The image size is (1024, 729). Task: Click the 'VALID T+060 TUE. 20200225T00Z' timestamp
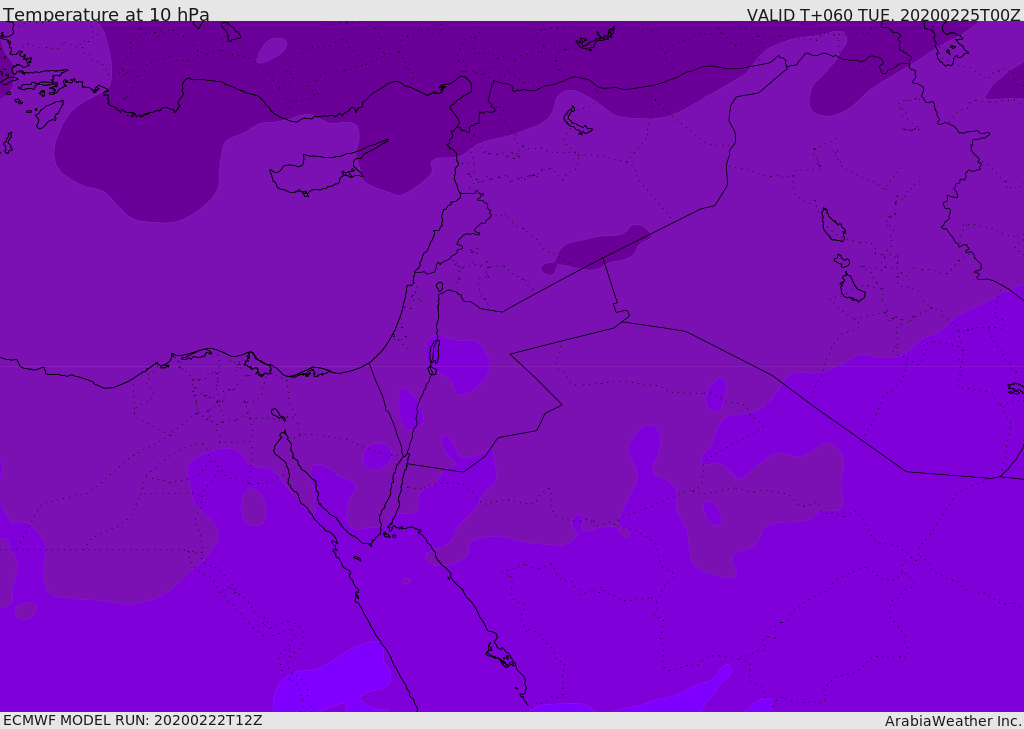pyautogui.click(x=884, y=15)
